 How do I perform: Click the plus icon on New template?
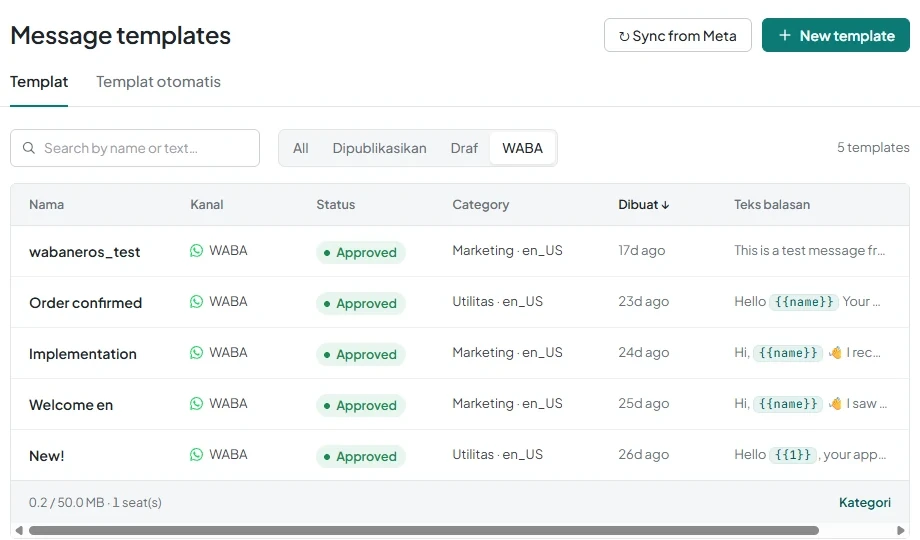point(784,35)
